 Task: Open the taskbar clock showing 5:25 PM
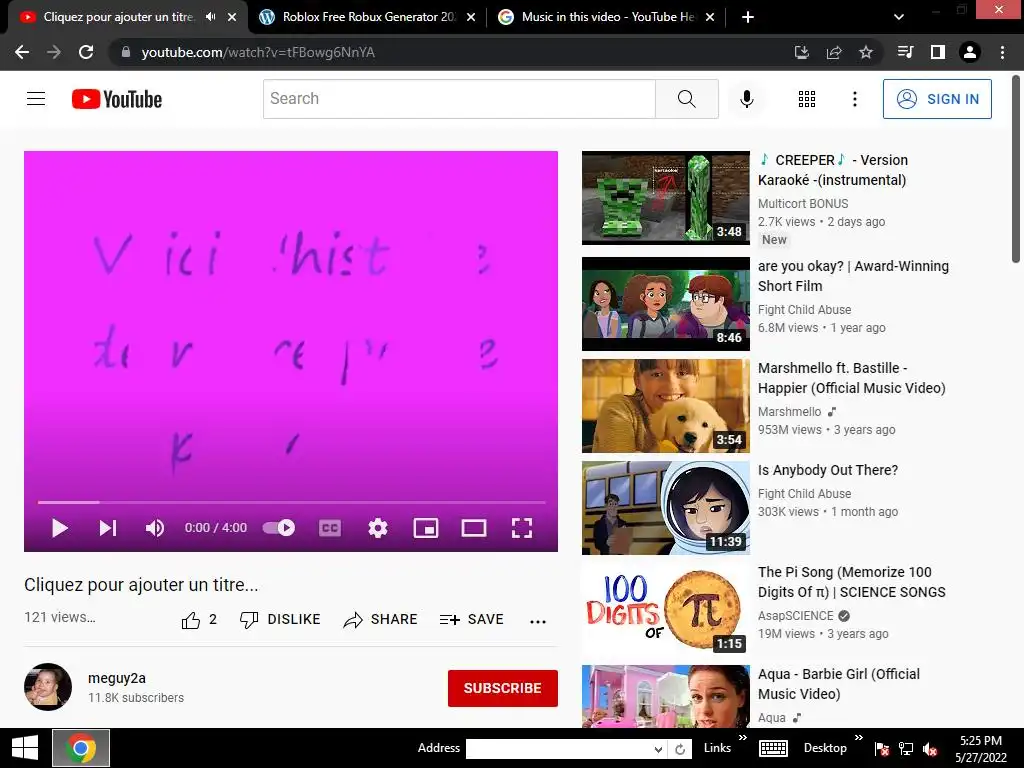981,749
